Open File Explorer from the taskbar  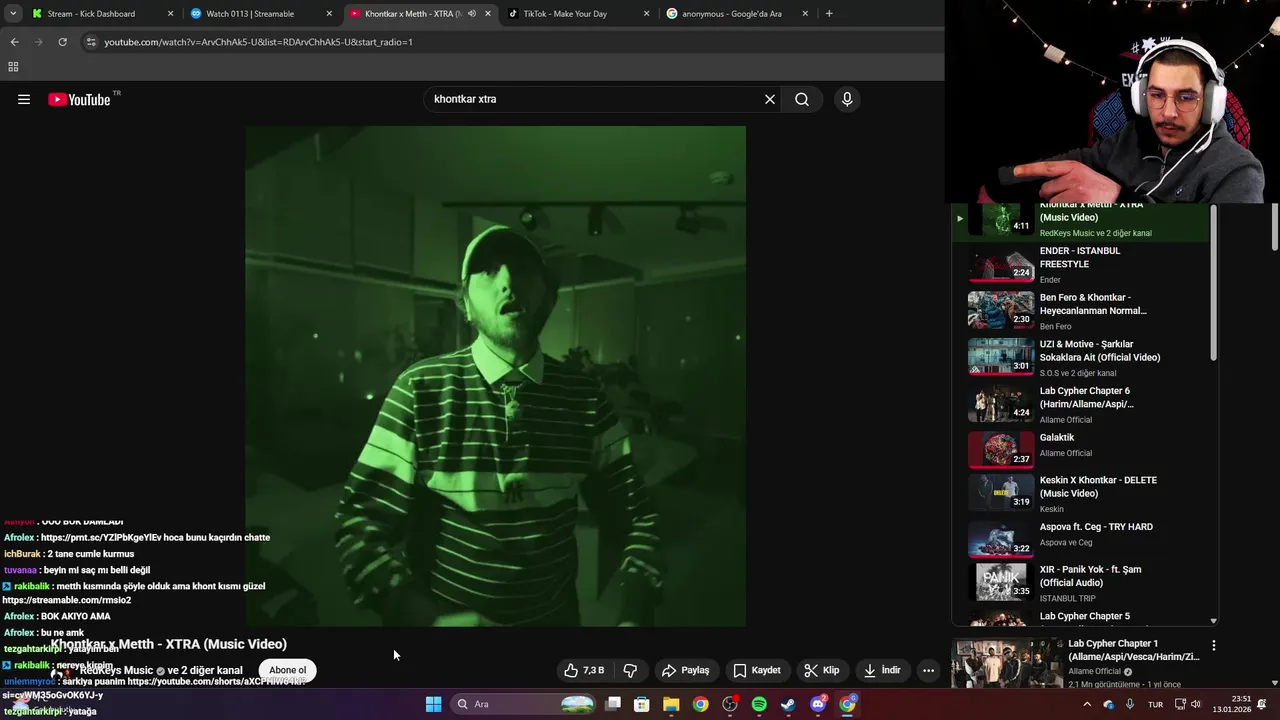tap(671, 704)
